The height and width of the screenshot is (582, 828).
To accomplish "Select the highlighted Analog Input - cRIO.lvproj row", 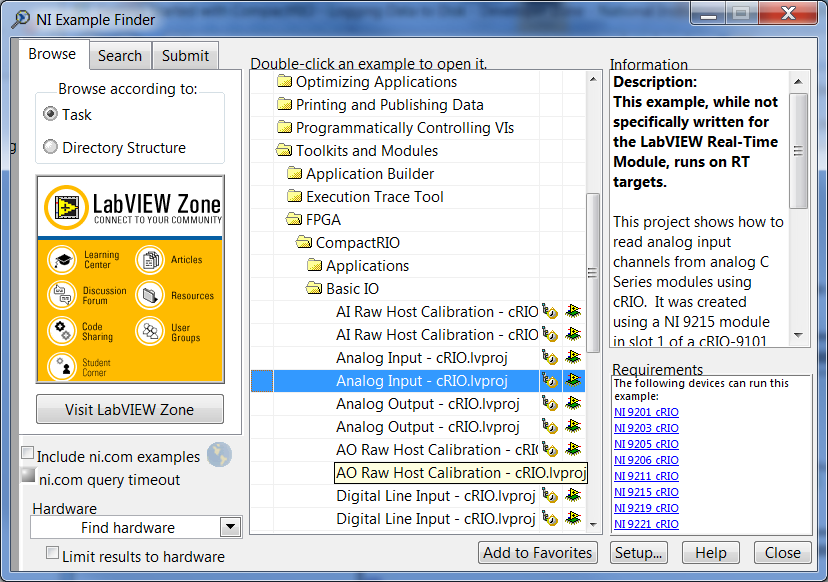I will [418, 381].
